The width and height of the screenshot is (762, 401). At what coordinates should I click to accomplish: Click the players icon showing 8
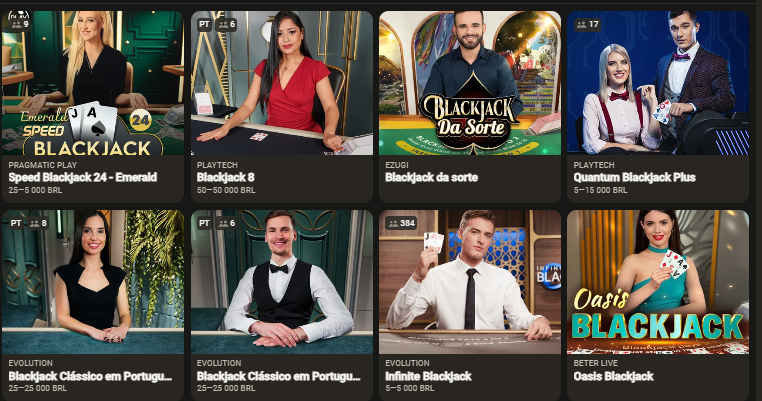38,223
